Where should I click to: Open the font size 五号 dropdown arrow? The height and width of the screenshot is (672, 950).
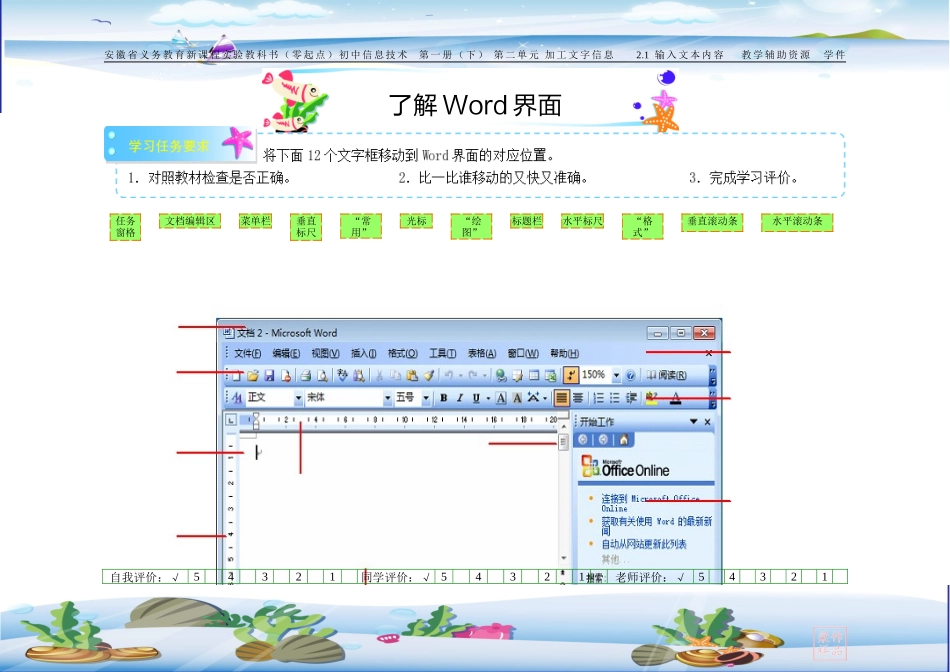tap(426, 398)
